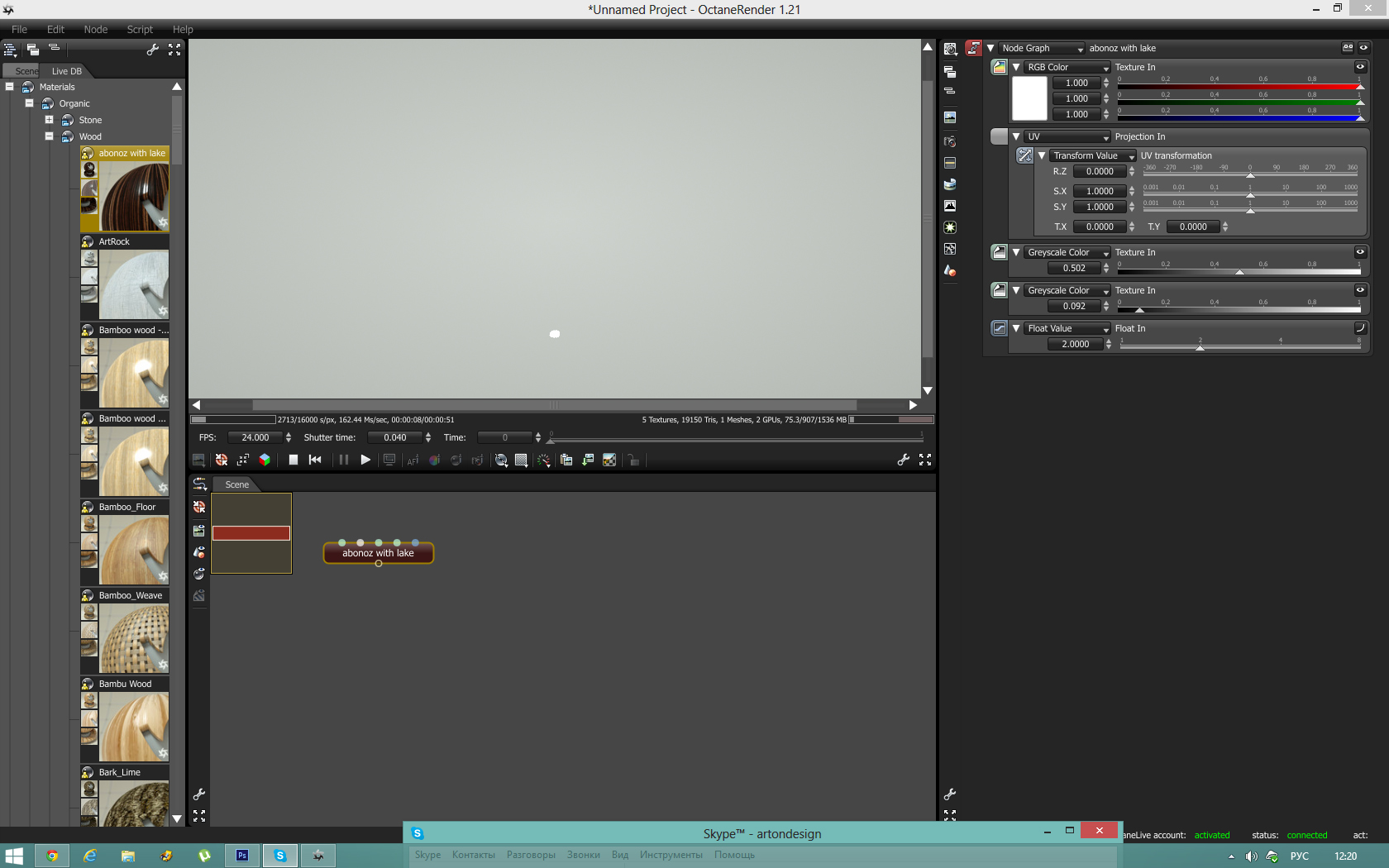This screenshot has width=1389, height=868.
Task: Click the Float In value slider
Action: 1240,345
